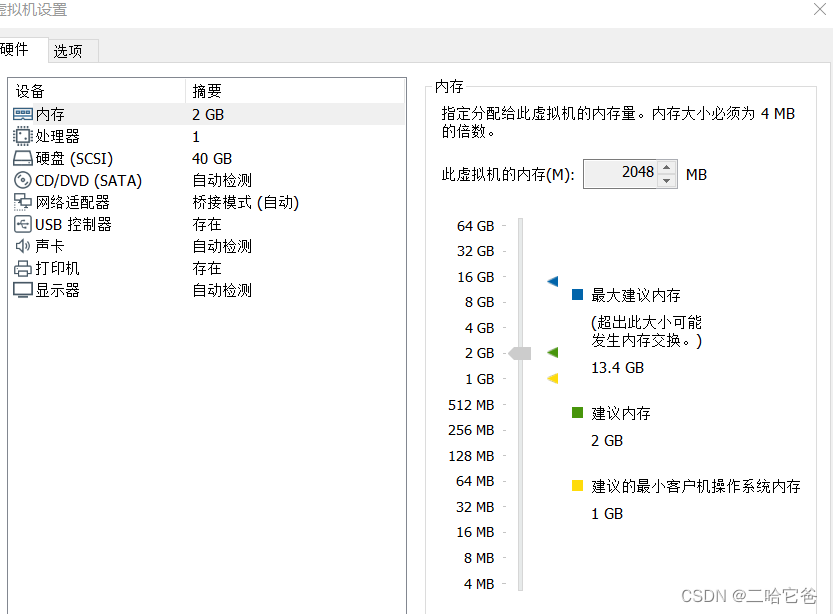
Task: Select the 声卡 device row
Action: tap(208, 246)
